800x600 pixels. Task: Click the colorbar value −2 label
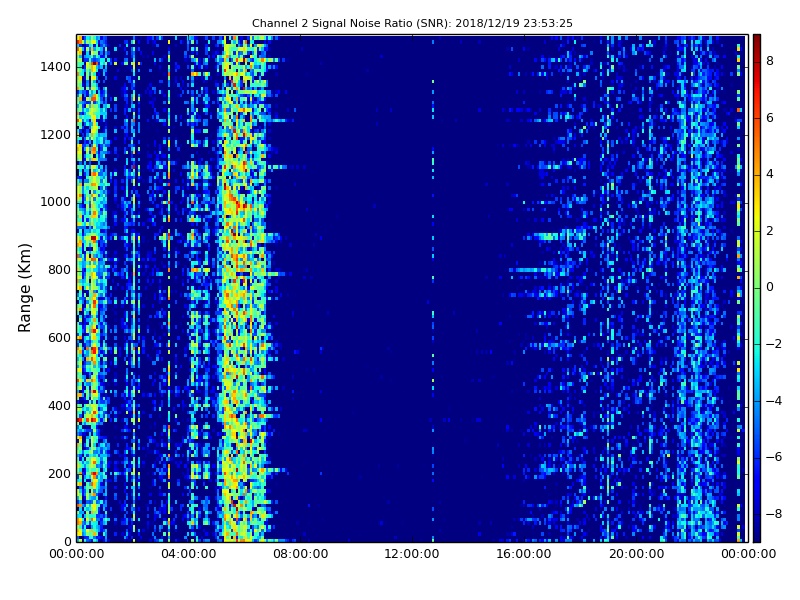(x=774, y=344)
